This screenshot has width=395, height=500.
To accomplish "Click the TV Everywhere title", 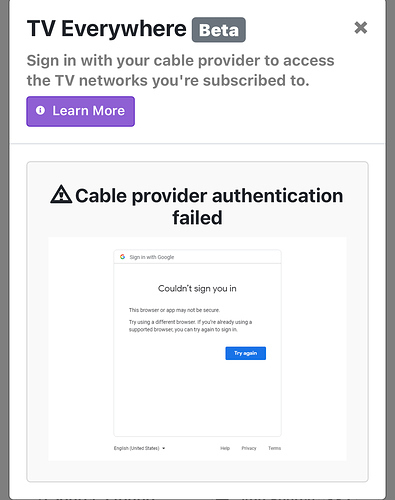I will [x=107, y=29].
